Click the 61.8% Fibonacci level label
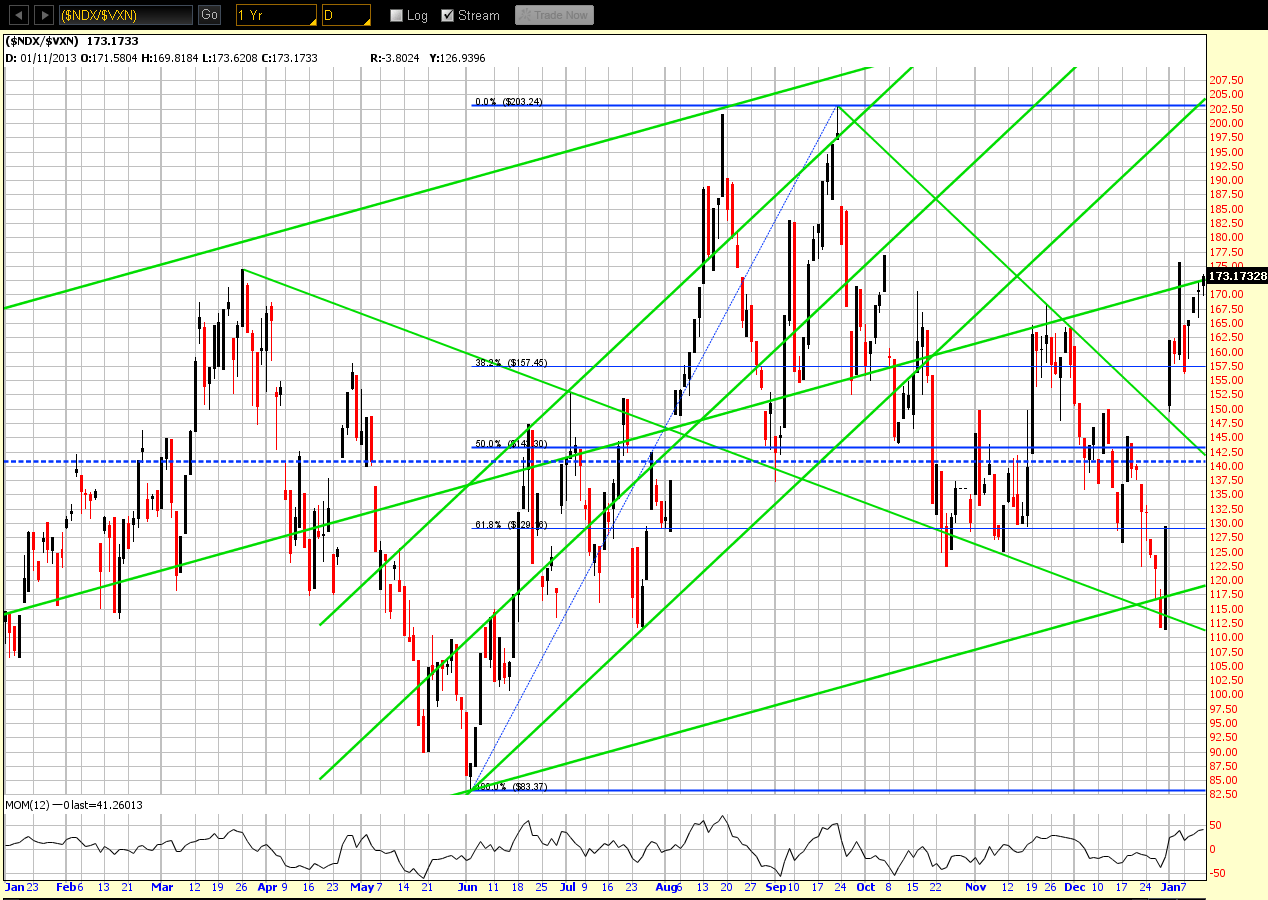 (509, 524)
